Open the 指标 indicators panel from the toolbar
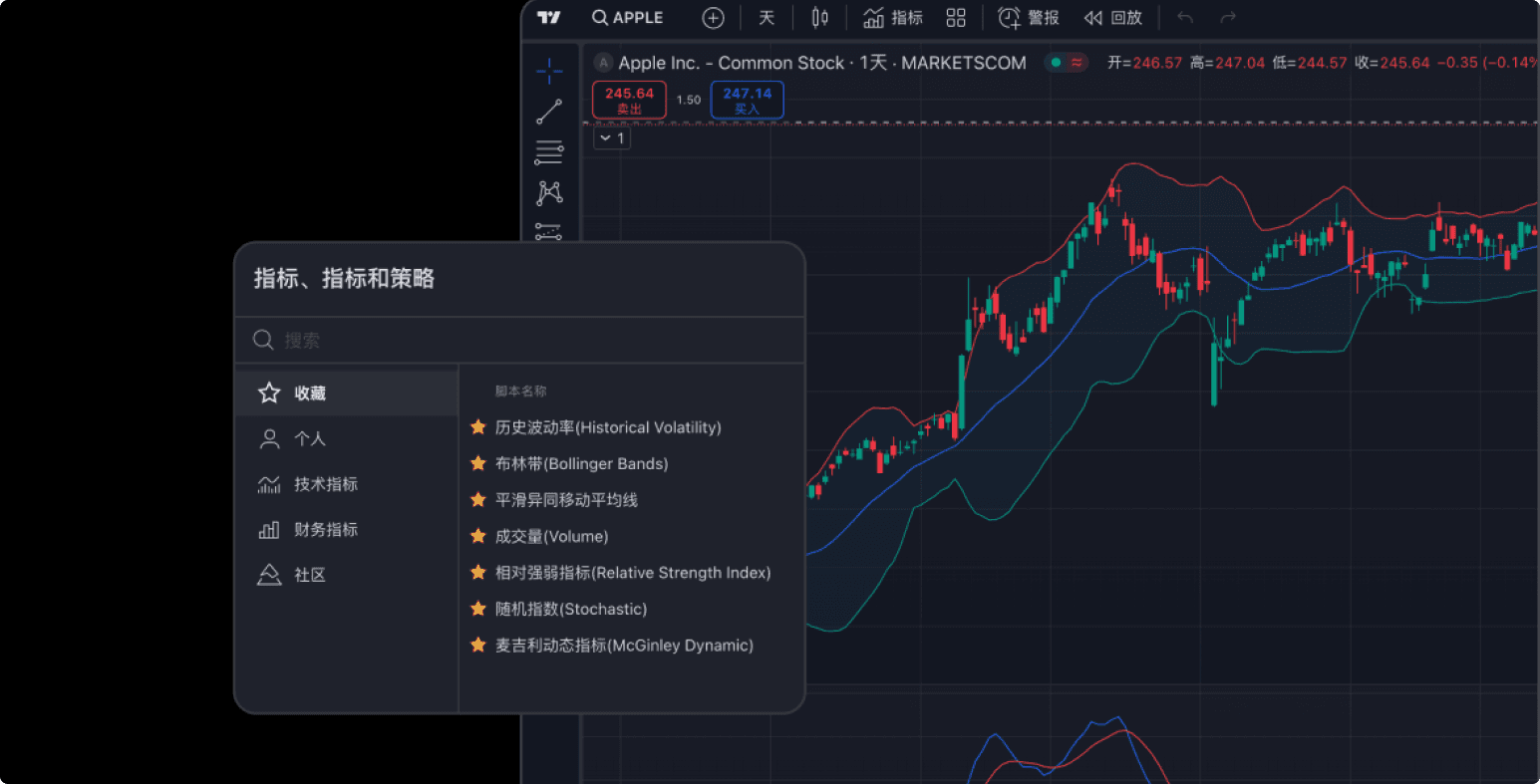The image size is (1540, 784). [x=893, y=17]
